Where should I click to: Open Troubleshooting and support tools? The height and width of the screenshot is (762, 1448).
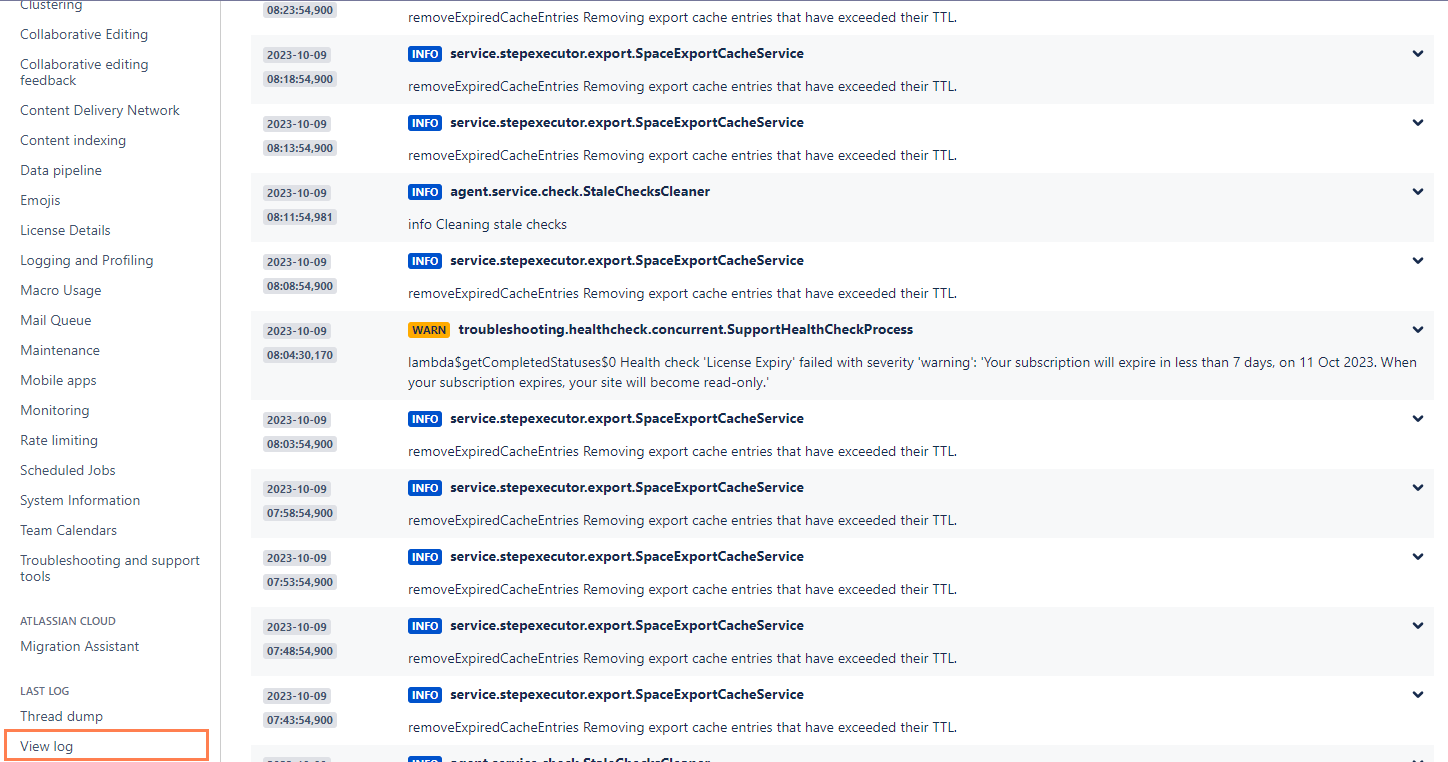click(x=109, y=568)
